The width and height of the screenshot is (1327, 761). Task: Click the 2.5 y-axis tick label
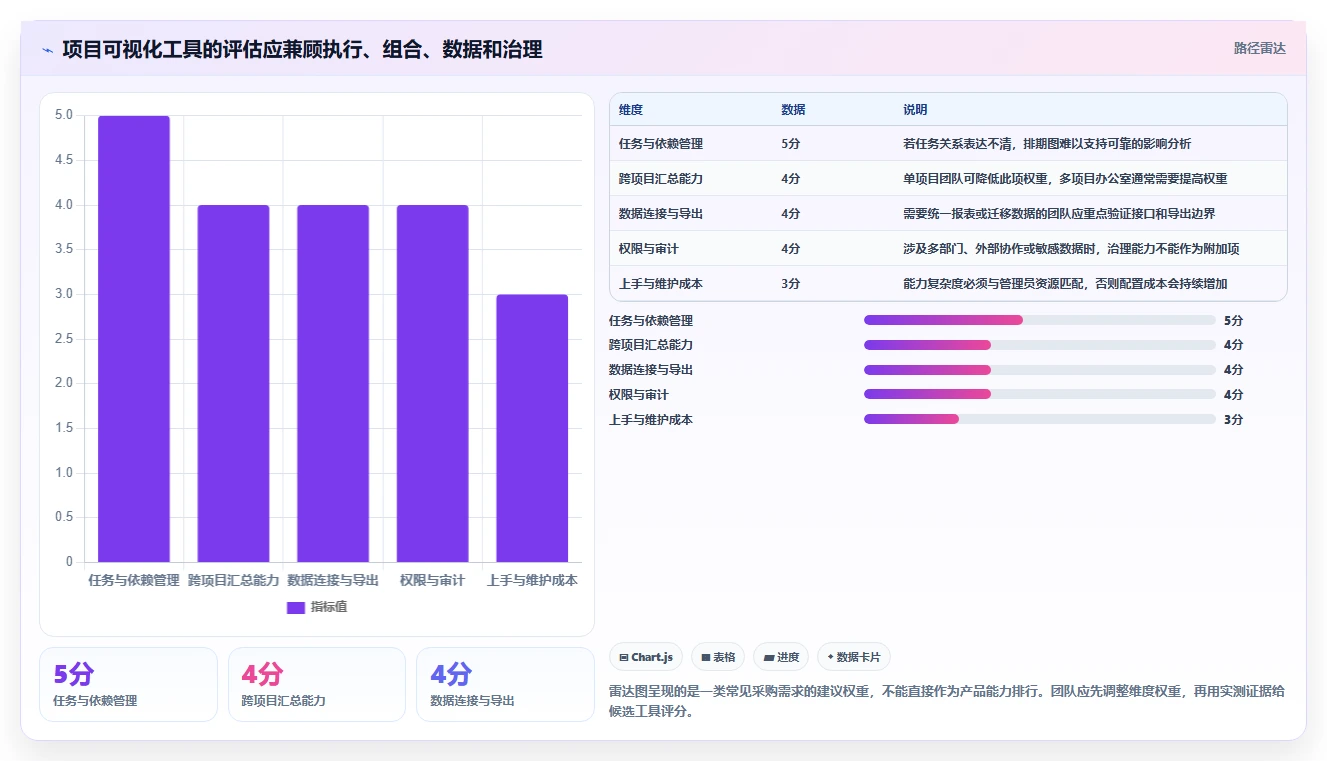64,339
